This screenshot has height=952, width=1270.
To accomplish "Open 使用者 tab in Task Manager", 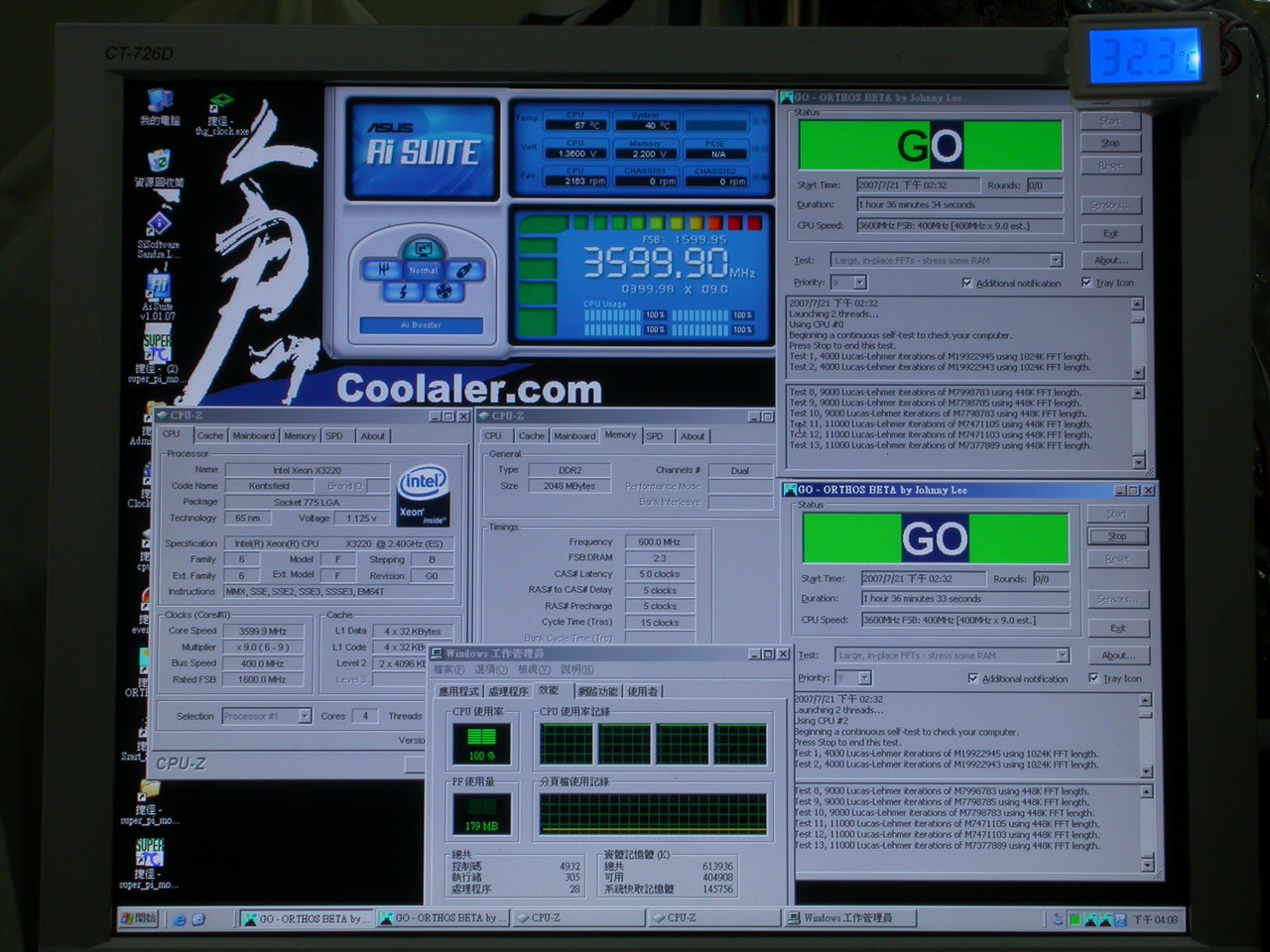I will click(642, 691).
